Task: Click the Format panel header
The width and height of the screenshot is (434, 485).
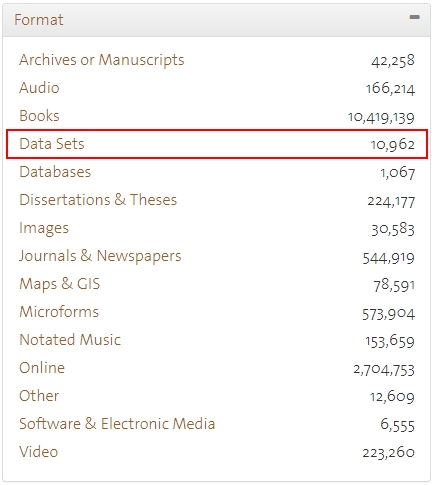Action: coord(217,20)
